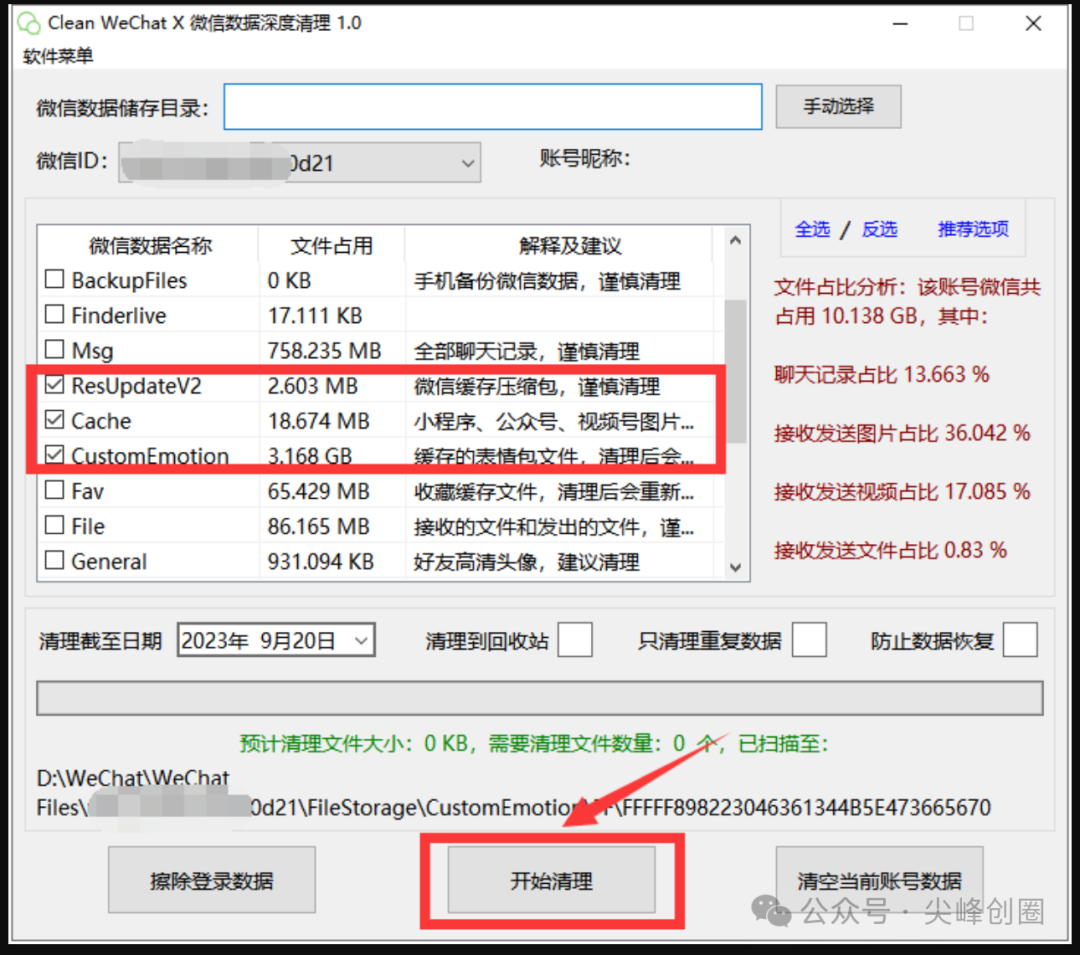Image resolution: width=1080 pixels, height=955 pixels.
Task: Click 接收发送图片占比 36.042 % text
Action: [902, 433]
